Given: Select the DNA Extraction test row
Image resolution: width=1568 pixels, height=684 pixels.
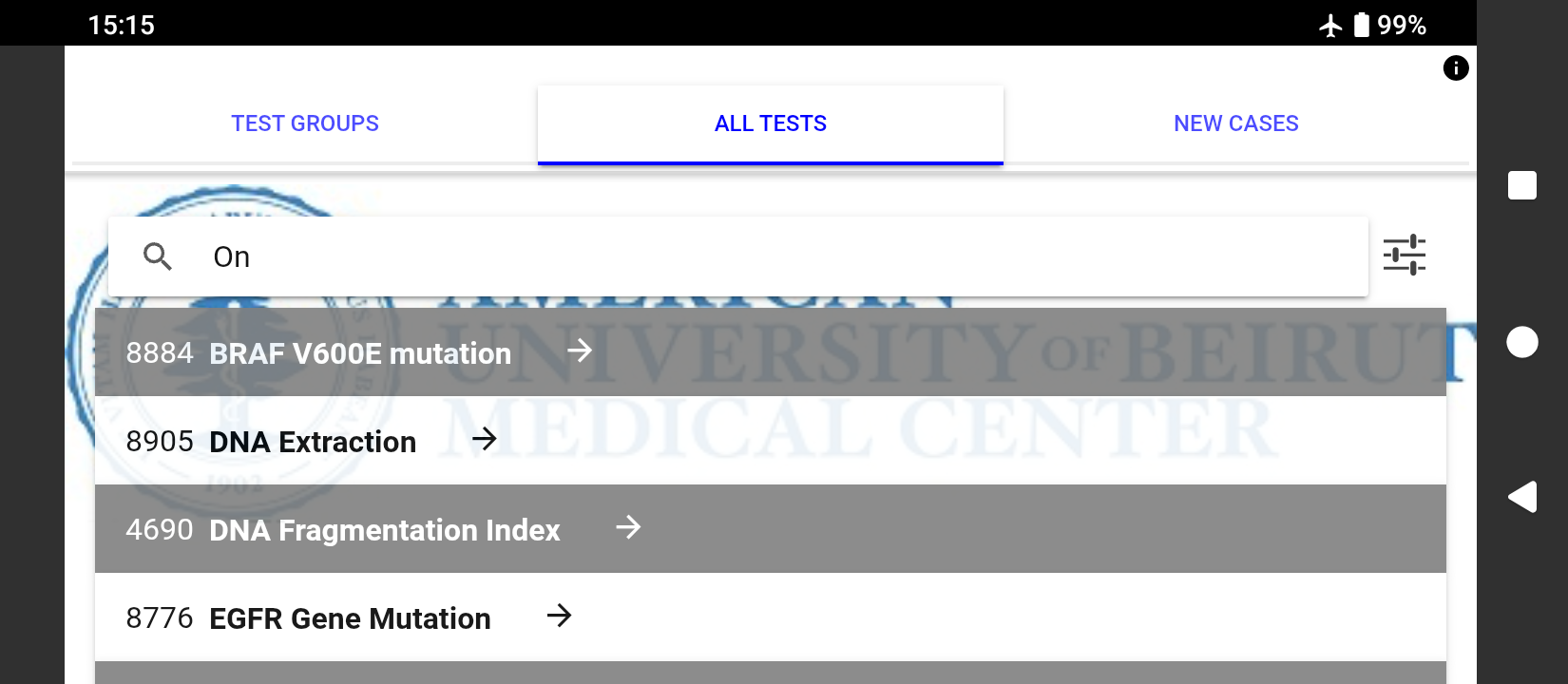Looking at the screenshot, I should pyautogui.click(x=313, y=442).
